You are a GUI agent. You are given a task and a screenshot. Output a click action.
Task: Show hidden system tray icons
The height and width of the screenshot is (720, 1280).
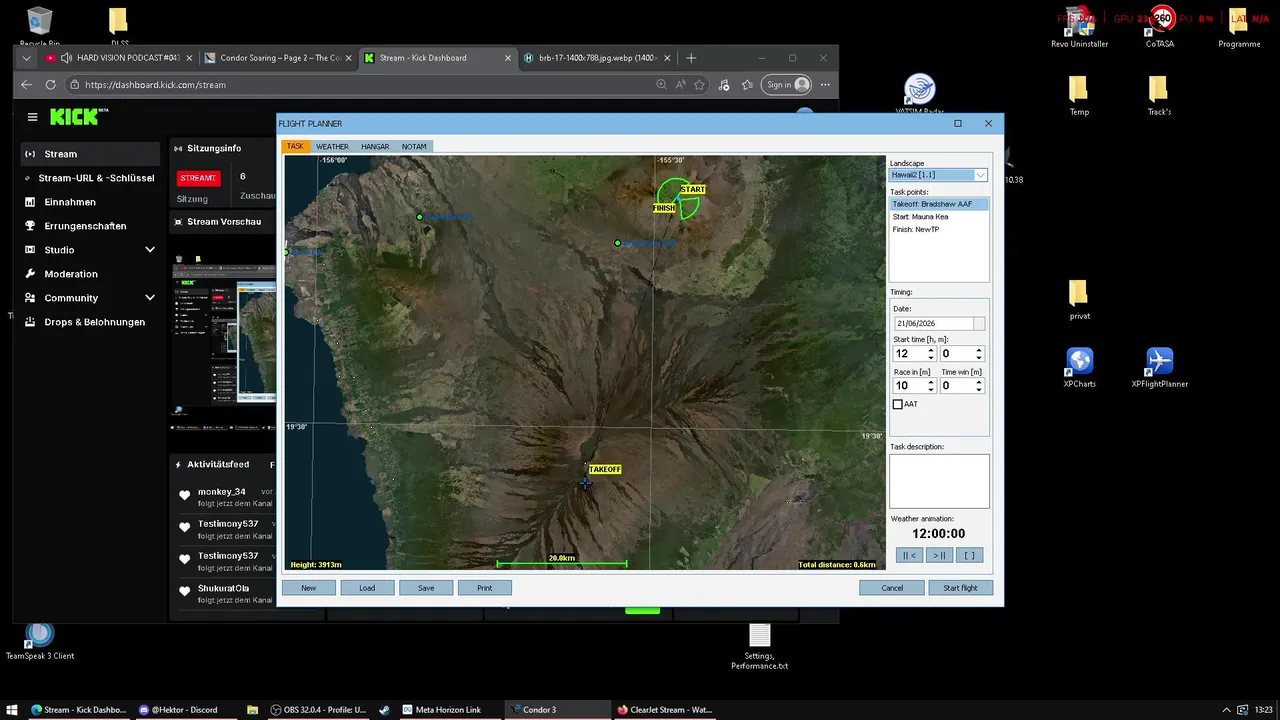1227,710
